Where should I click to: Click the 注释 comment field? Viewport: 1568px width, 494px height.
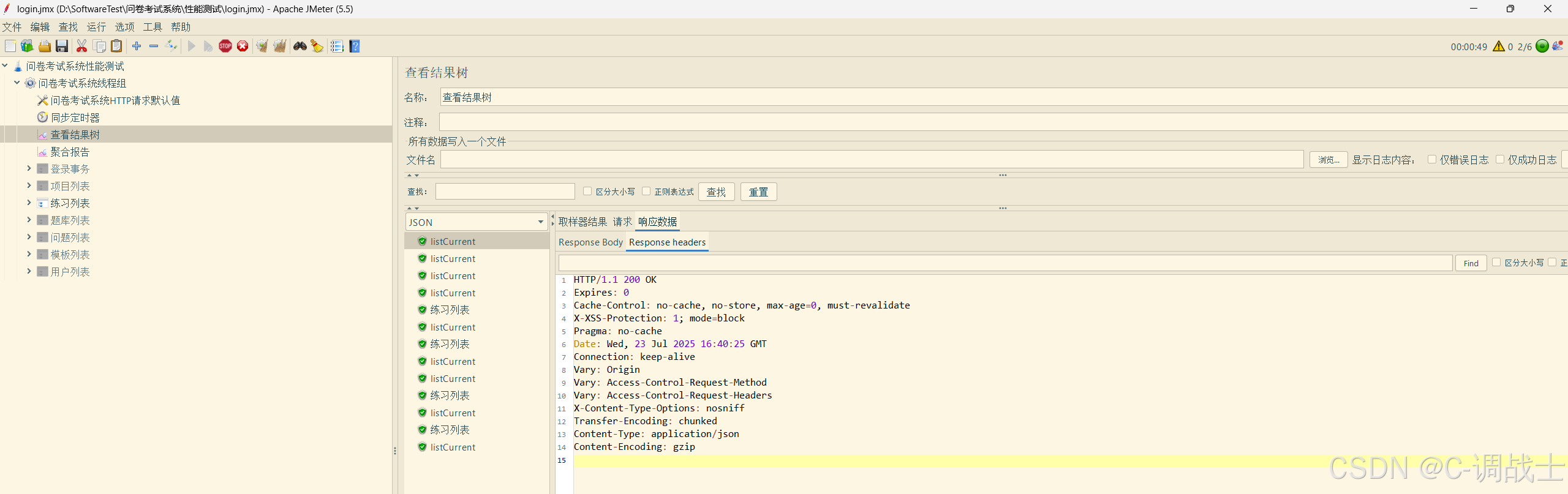coord(1003,122)
